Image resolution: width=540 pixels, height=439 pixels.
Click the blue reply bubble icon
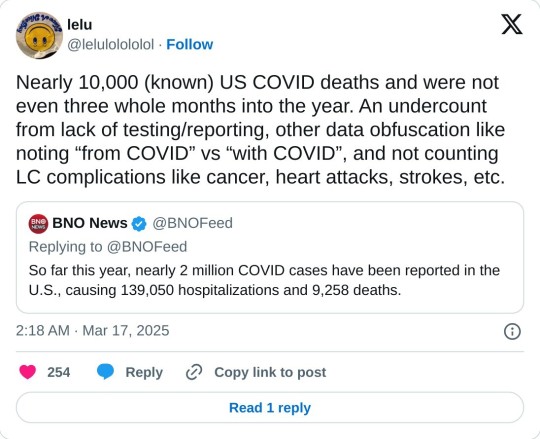tap(105, 372)
